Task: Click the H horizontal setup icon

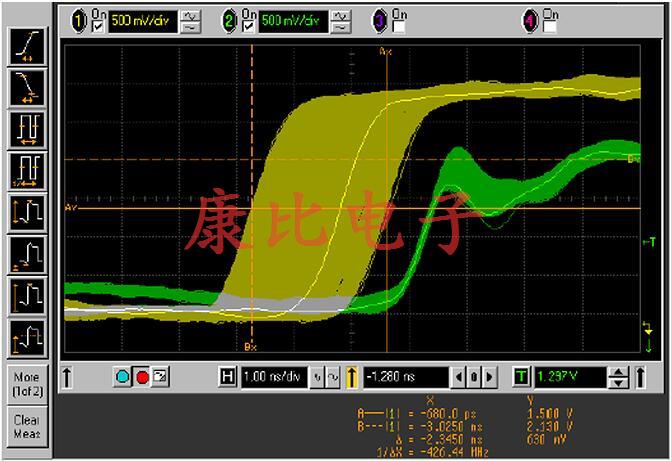Action: tap(227, 377)
